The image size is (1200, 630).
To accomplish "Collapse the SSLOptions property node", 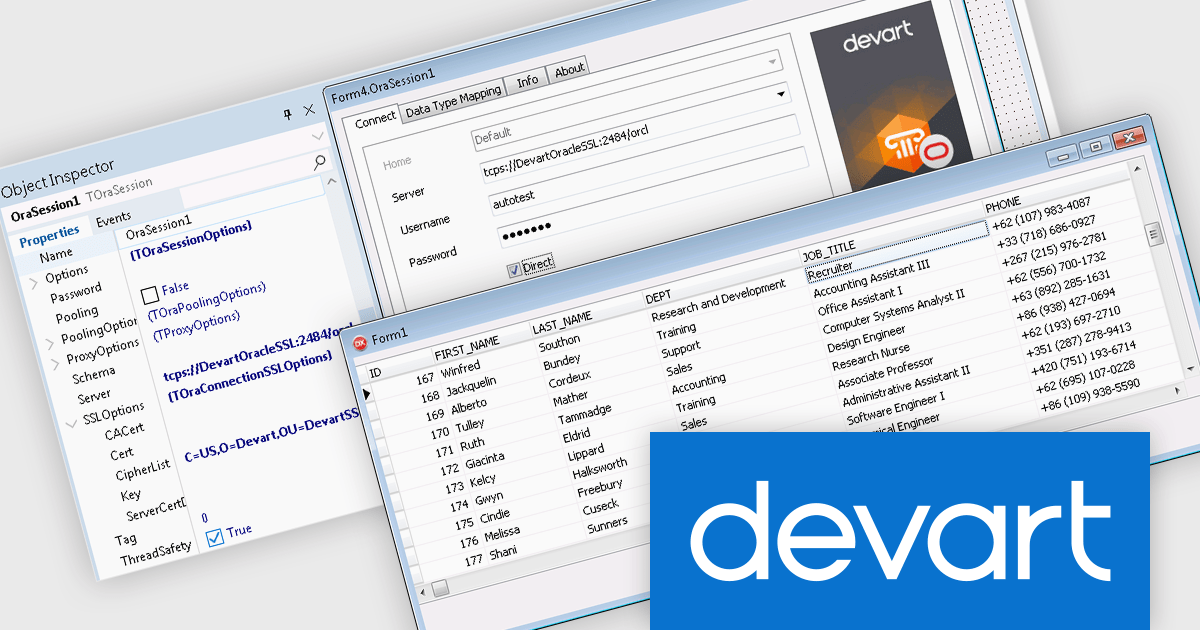I will pos(70,423).
